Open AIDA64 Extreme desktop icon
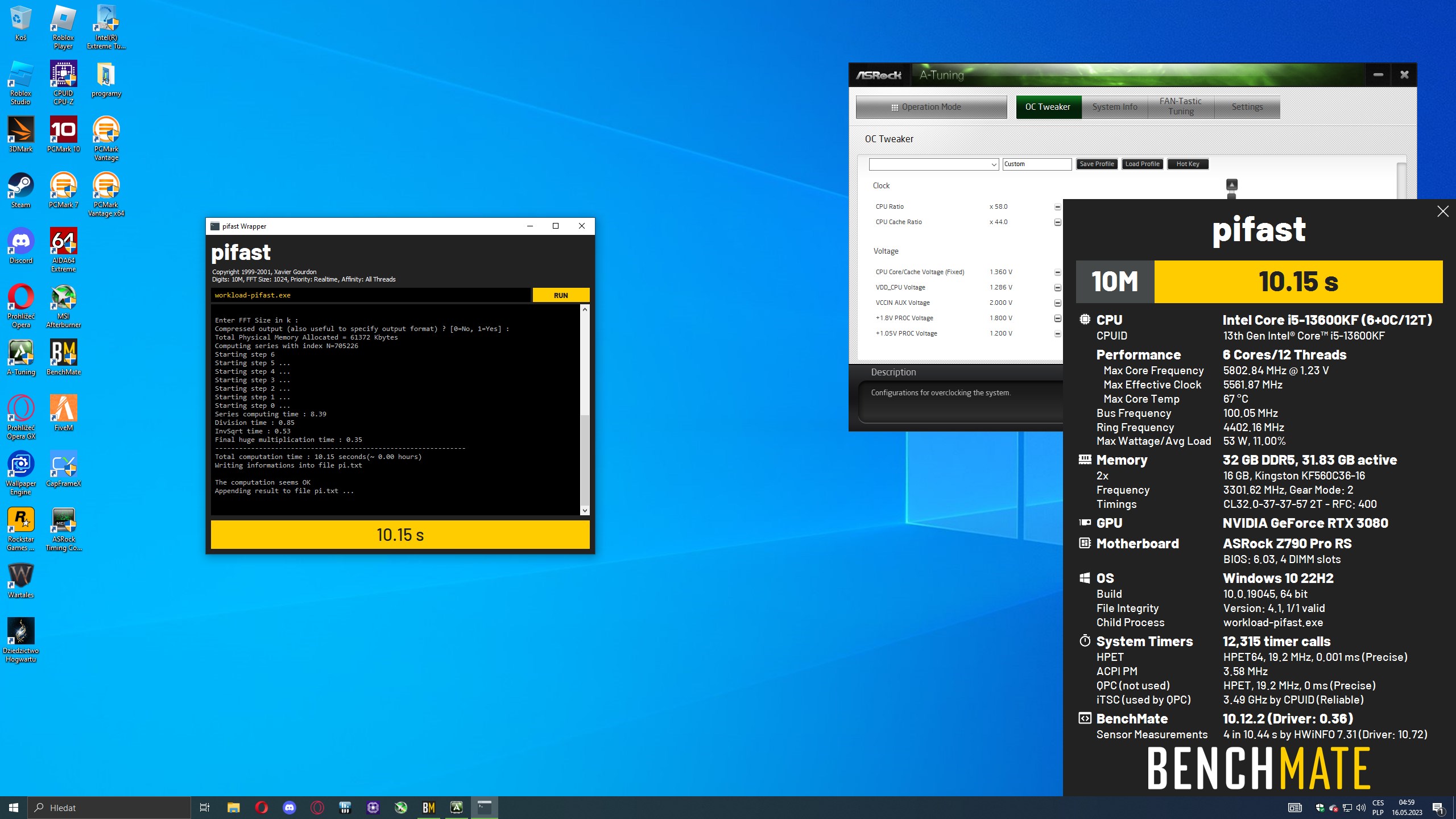The width and height of the screenshot is (1456, 819). tap(63, 250)
